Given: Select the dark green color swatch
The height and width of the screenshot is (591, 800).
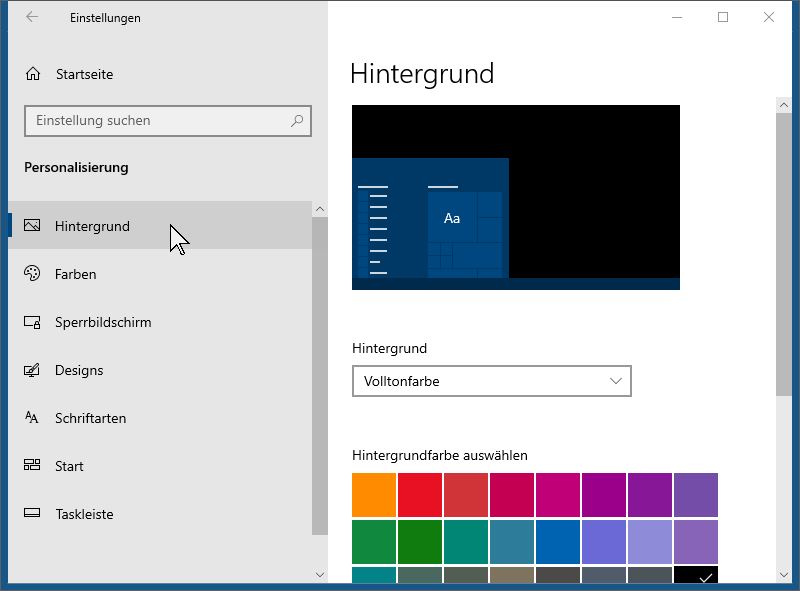Looking at the screenshot, I should [x=420, y=541].
